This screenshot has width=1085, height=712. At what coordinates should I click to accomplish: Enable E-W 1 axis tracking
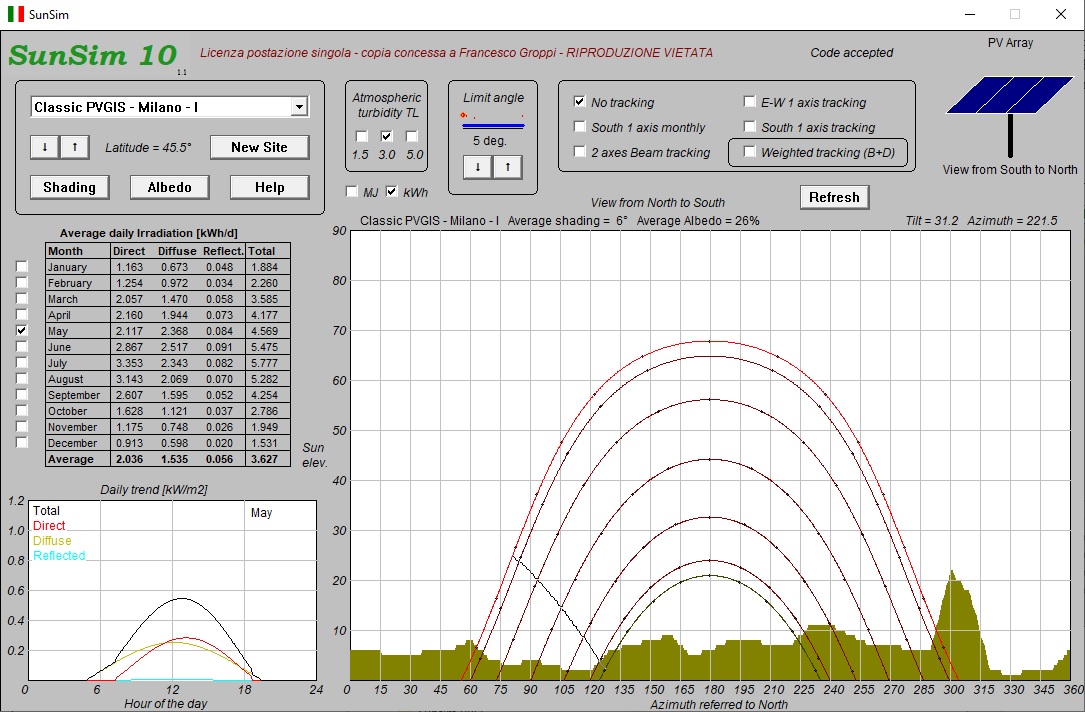click(749, 102)
